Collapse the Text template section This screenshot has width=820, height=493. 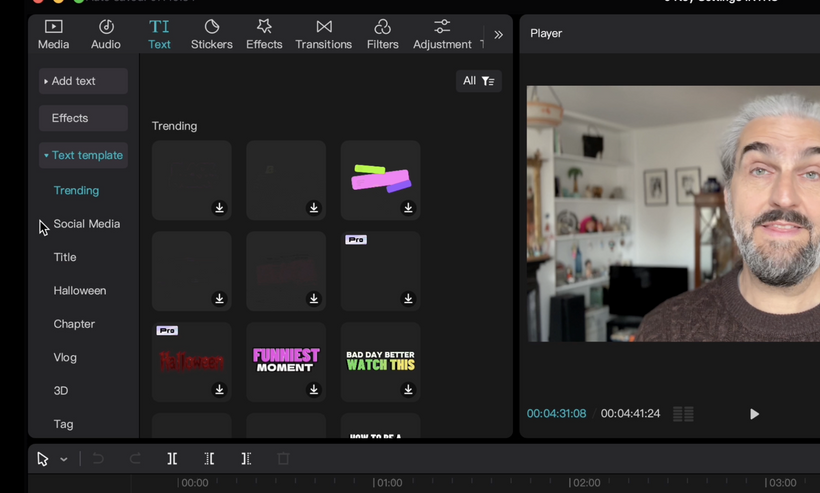83,155
